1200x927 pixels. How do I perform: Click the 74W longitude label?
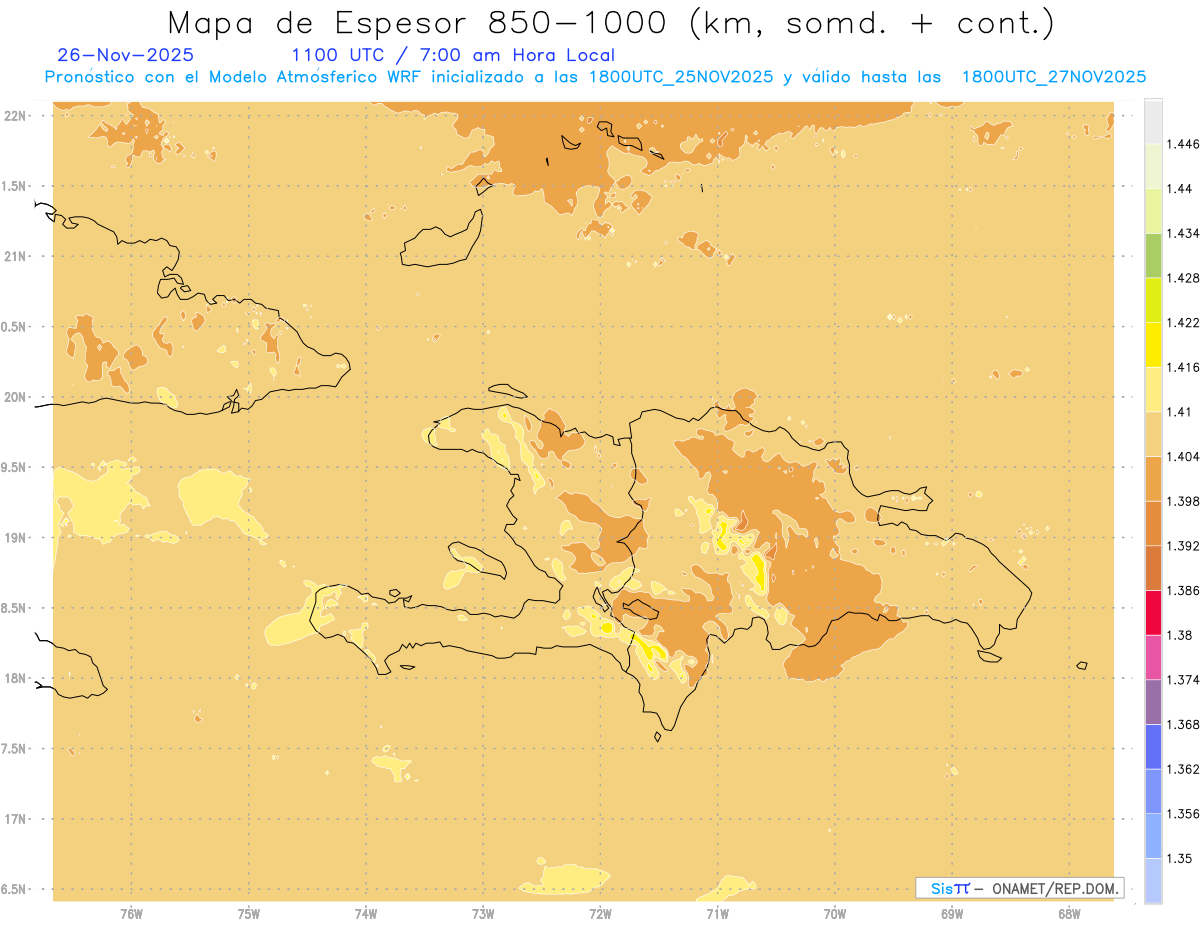(366, 914)
